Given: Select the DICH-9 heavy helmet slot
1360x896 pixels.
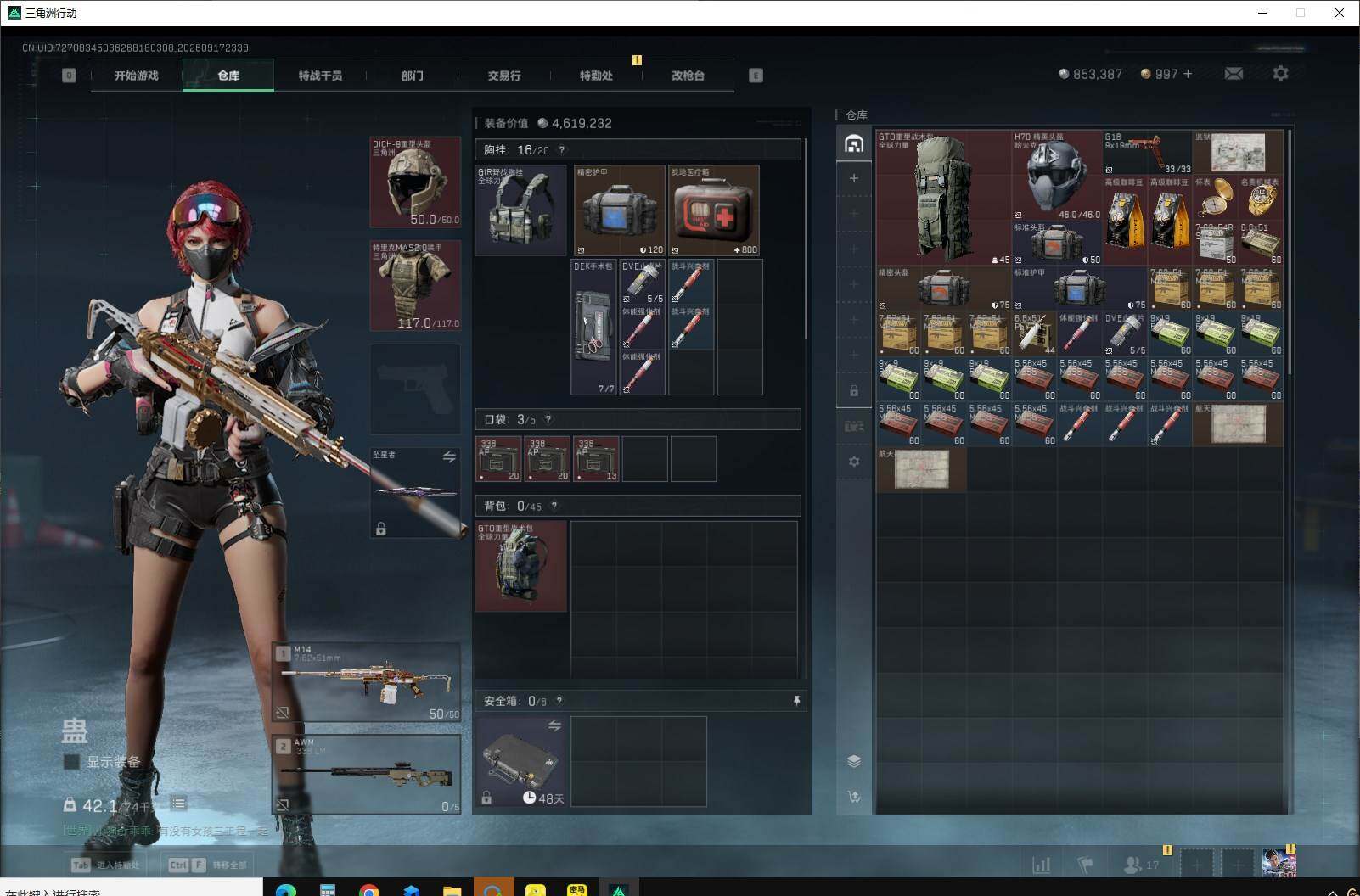Looking at the screenshot, I should pyautogui.click(x=415, y=182).
